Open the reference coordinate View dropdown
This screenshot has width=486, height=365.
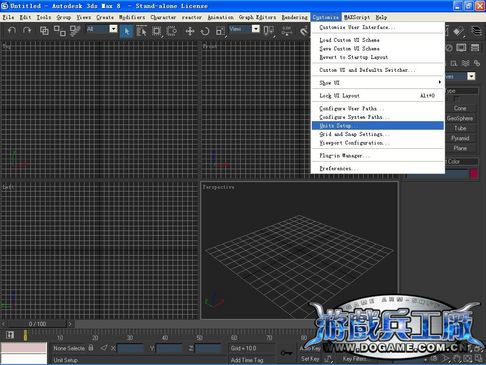pyautogui.click(x=256, y=29)
